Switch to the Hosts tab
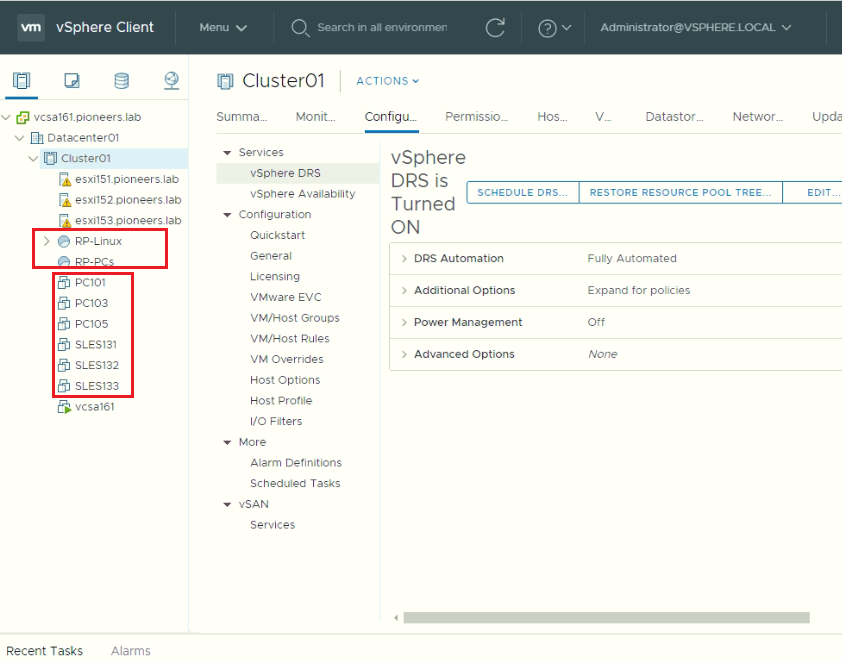Screen dimensions: 842x661 pos(552,117)
